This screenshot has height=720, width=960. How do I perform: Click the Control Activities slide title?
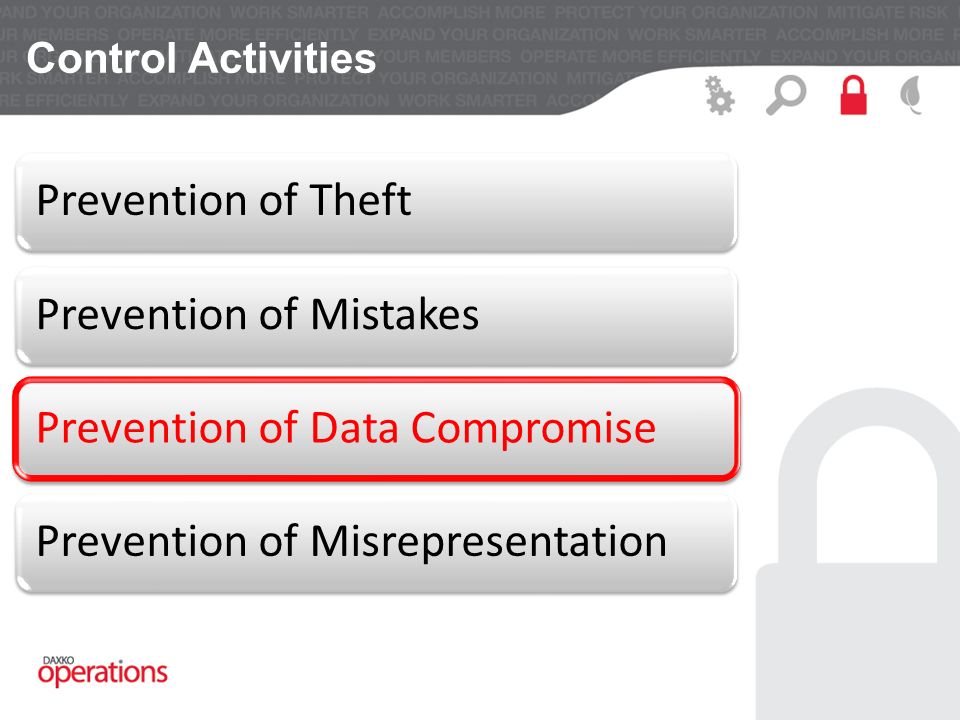click(x=201, y=59)
